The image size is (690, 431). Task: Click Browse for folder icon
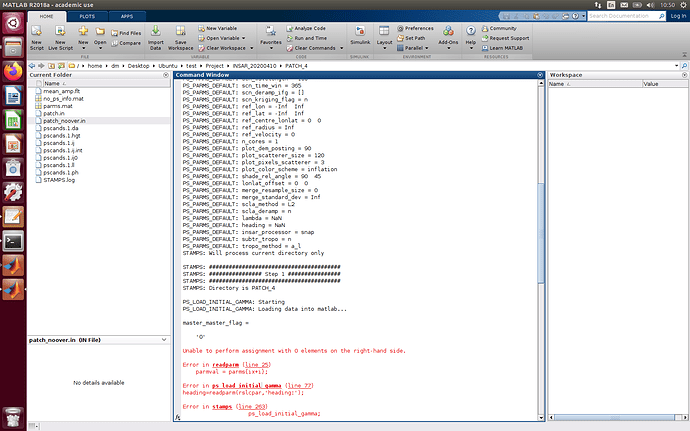coord(61,66)
